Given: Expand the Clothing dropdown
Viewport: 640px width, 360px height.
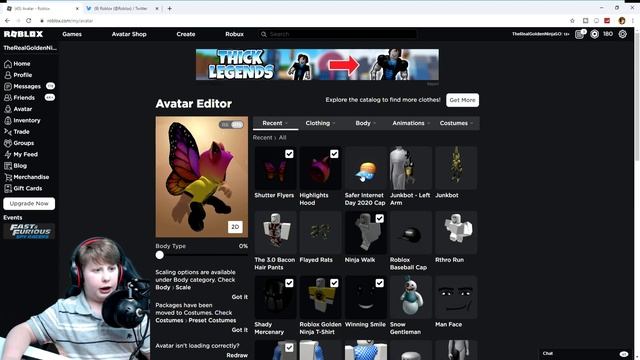Looking at the screenshot, I should pyautogui.click(x=320, y=123).
